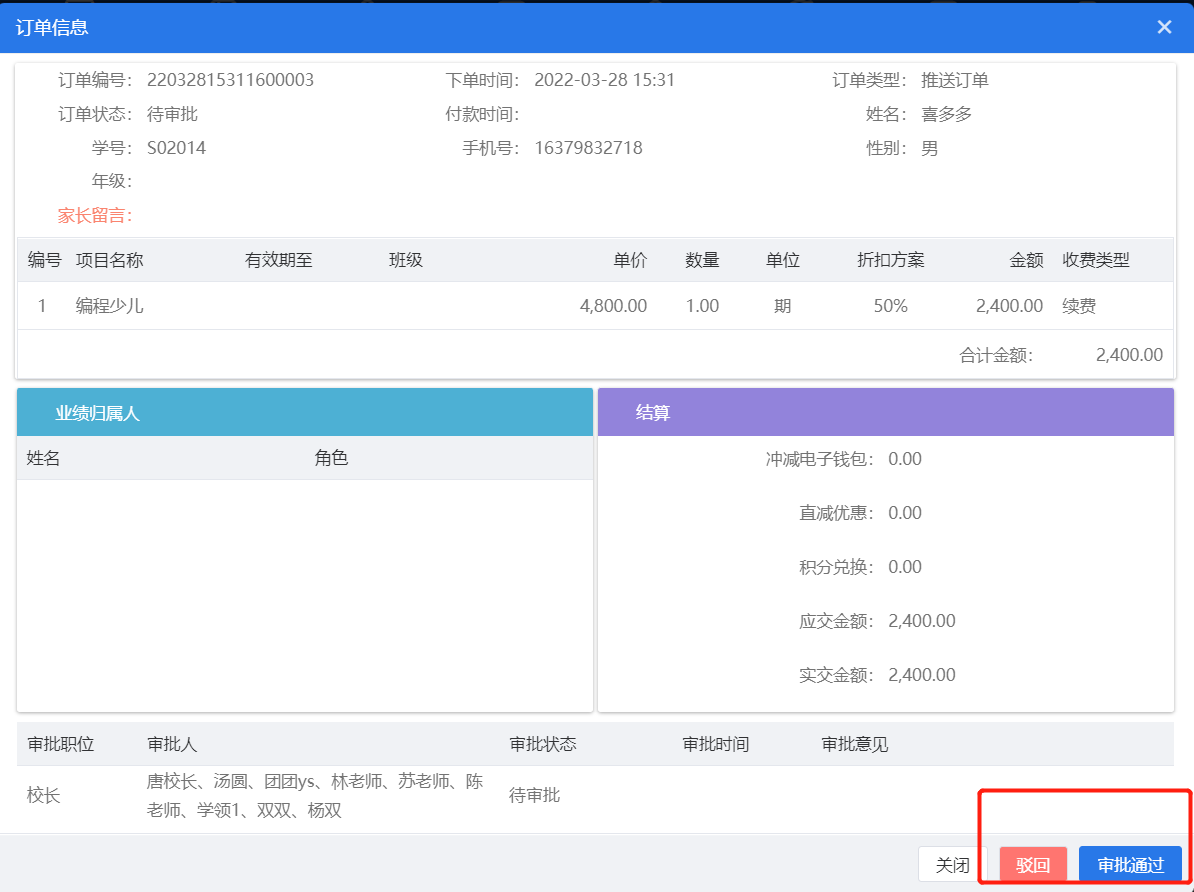Click the gender value 男
Screen dimensions: 1194x892
[x=929, y=148]
